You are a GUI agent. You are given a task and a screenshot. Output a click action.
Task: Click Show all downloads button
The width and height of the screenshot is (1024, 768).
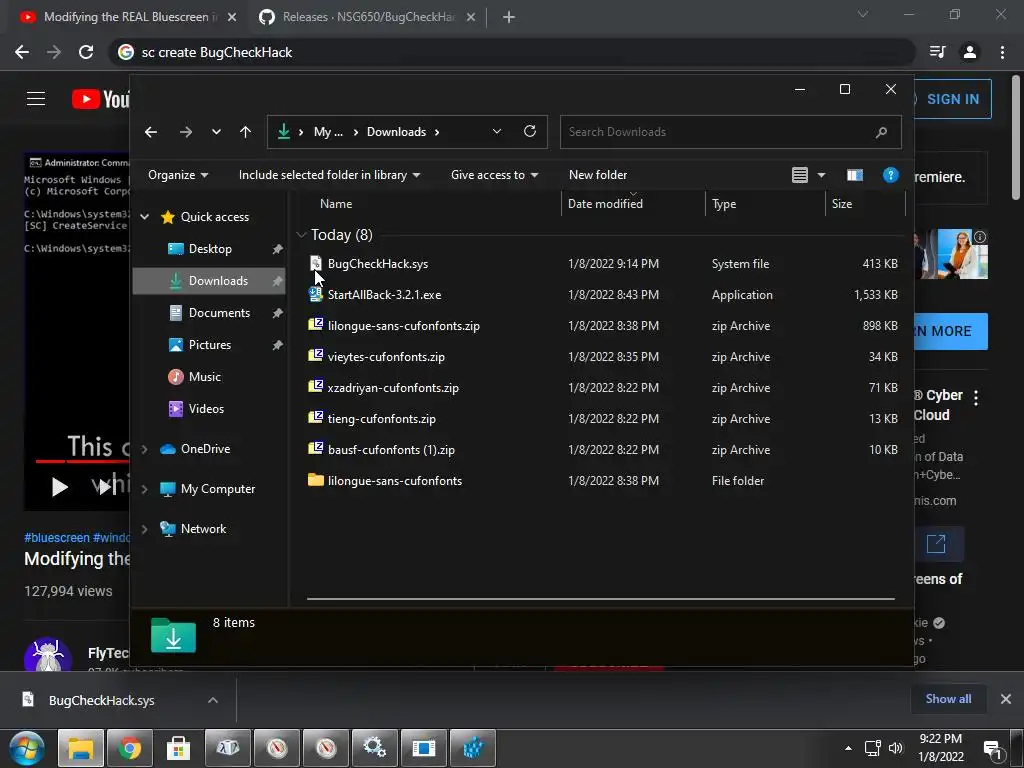(x=948, y=699)
